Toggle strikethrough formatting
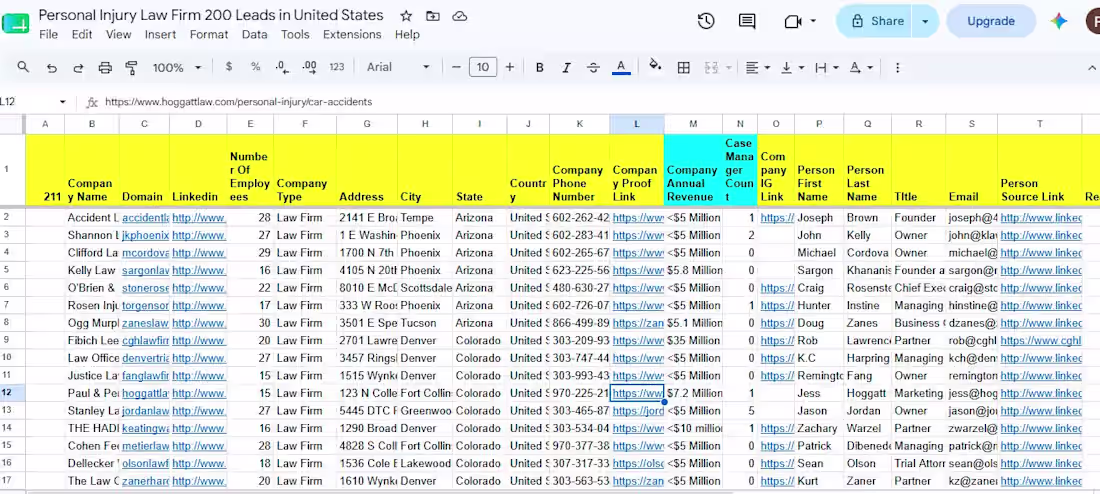 (x=593, y=68)
